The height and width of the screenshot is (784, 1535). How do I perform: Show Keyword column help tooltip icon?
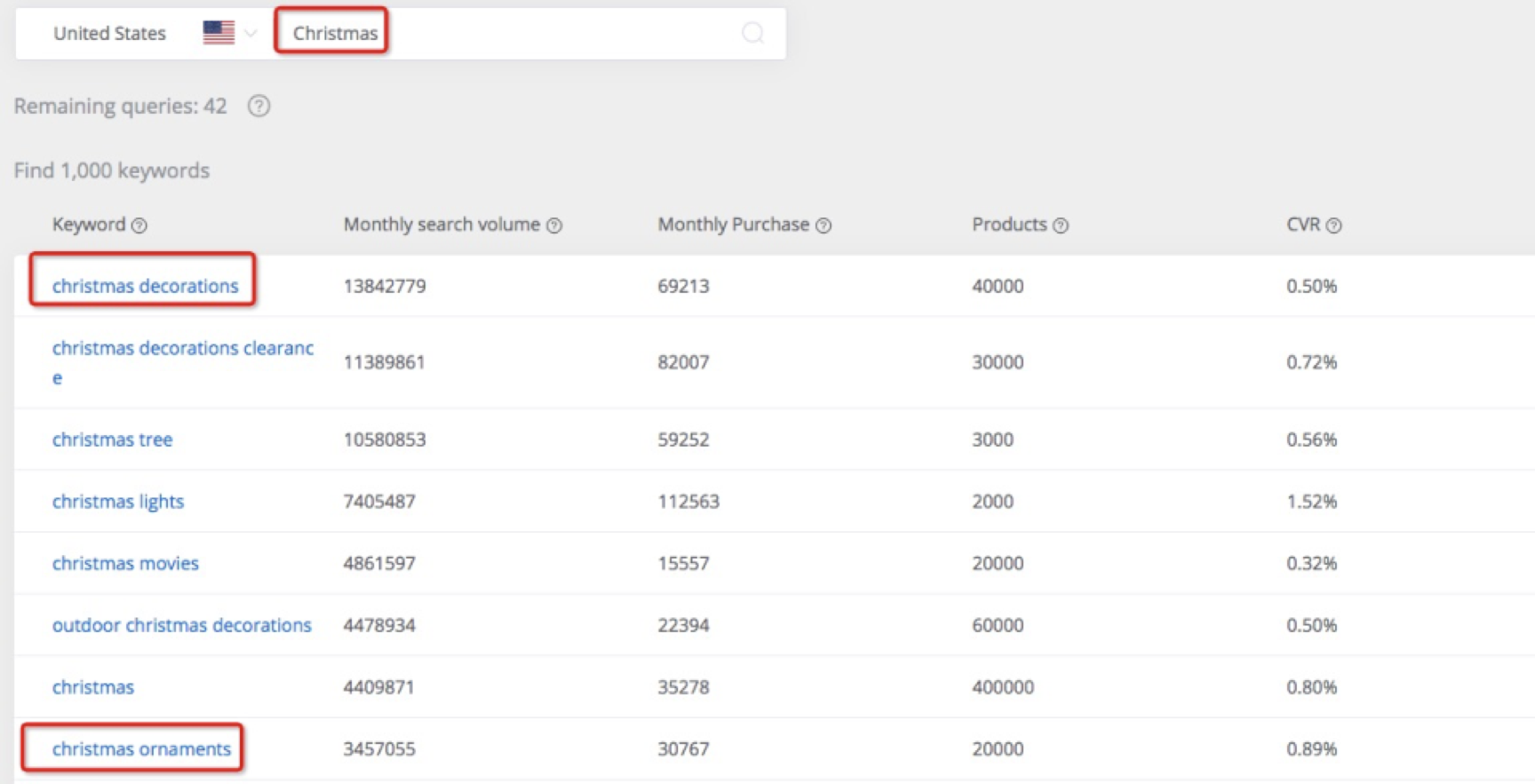139,226
